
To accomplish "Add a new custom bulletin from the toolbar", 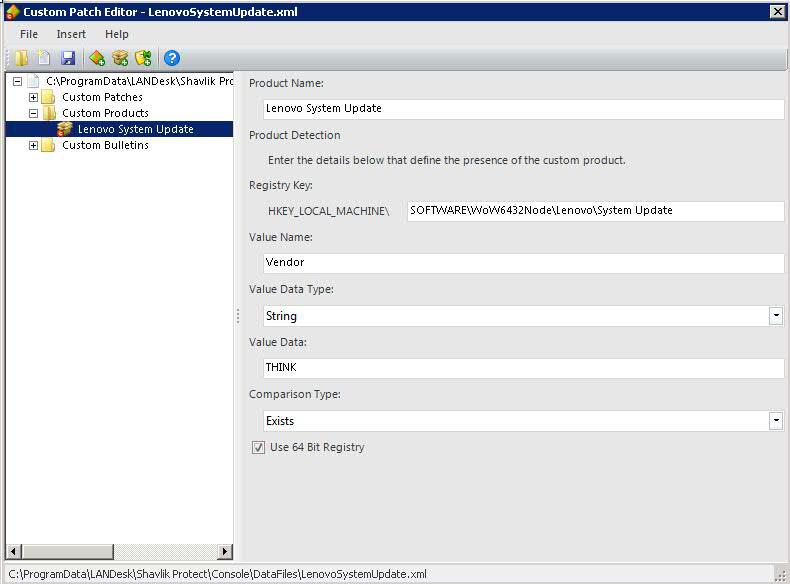I will pos(144,58).
